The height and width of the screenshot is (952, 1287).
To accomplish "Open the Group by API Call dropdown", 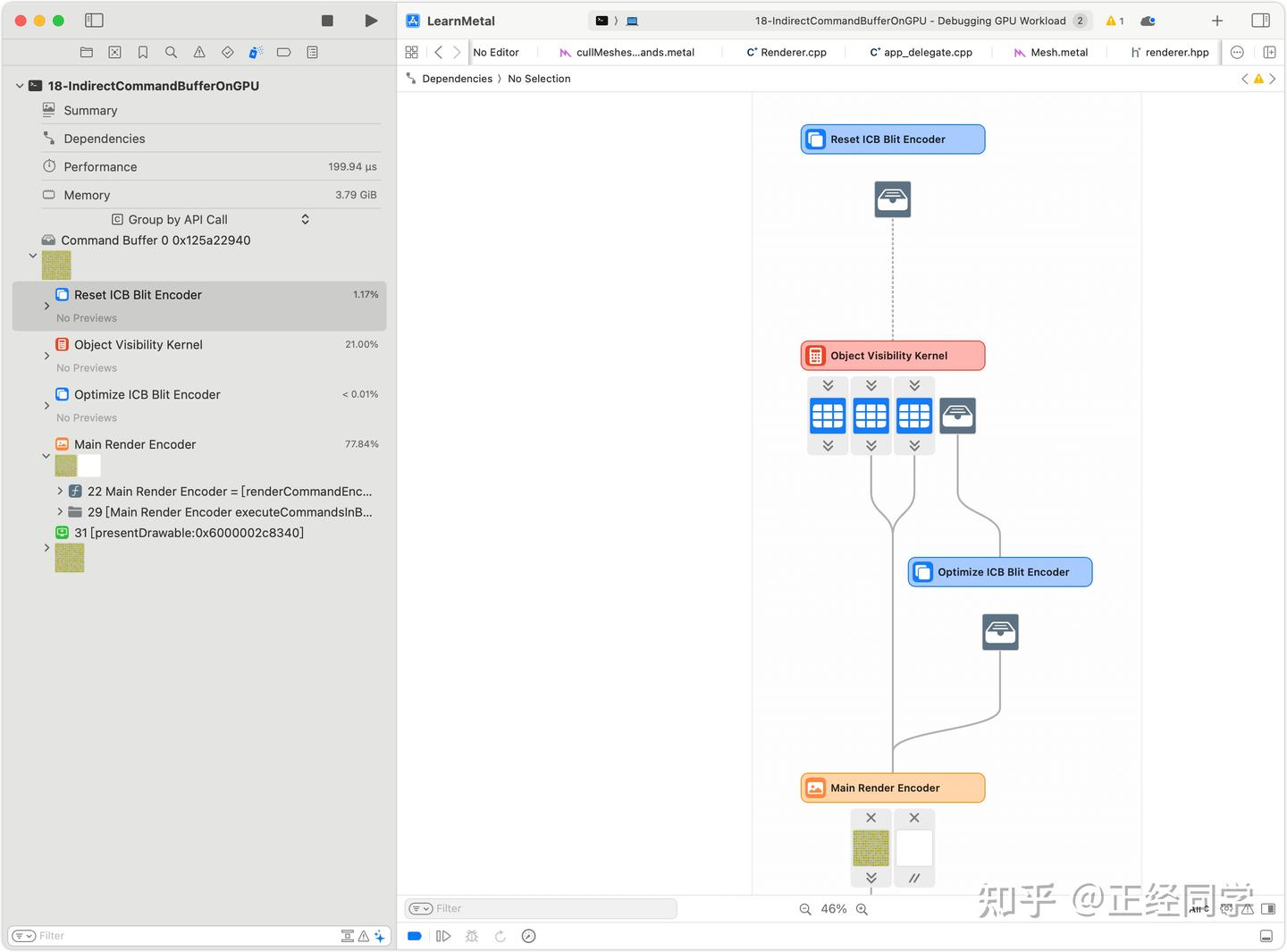I will pyautogui.click(x=211, y=219).
